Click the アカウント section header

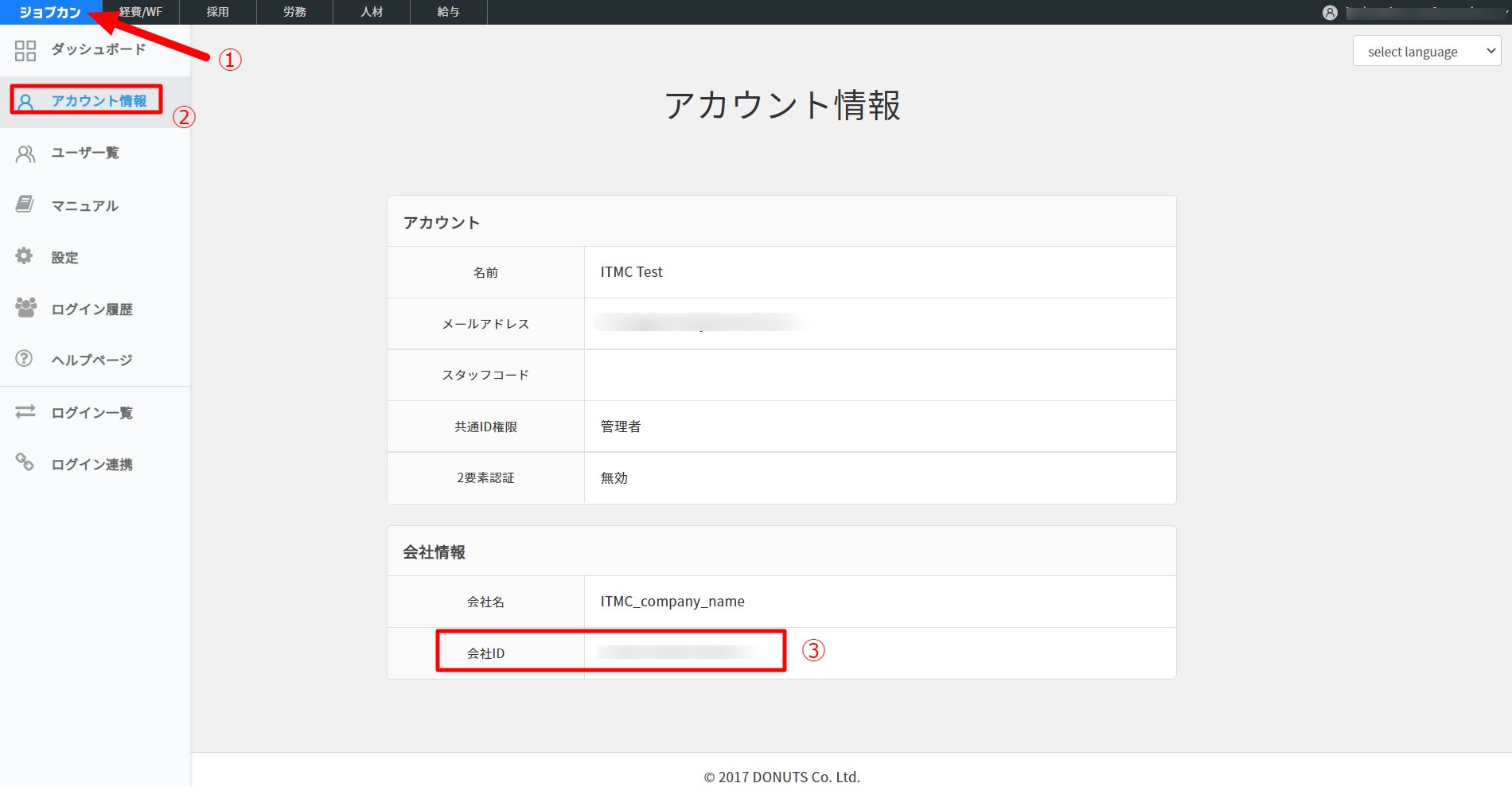point(442,223)
